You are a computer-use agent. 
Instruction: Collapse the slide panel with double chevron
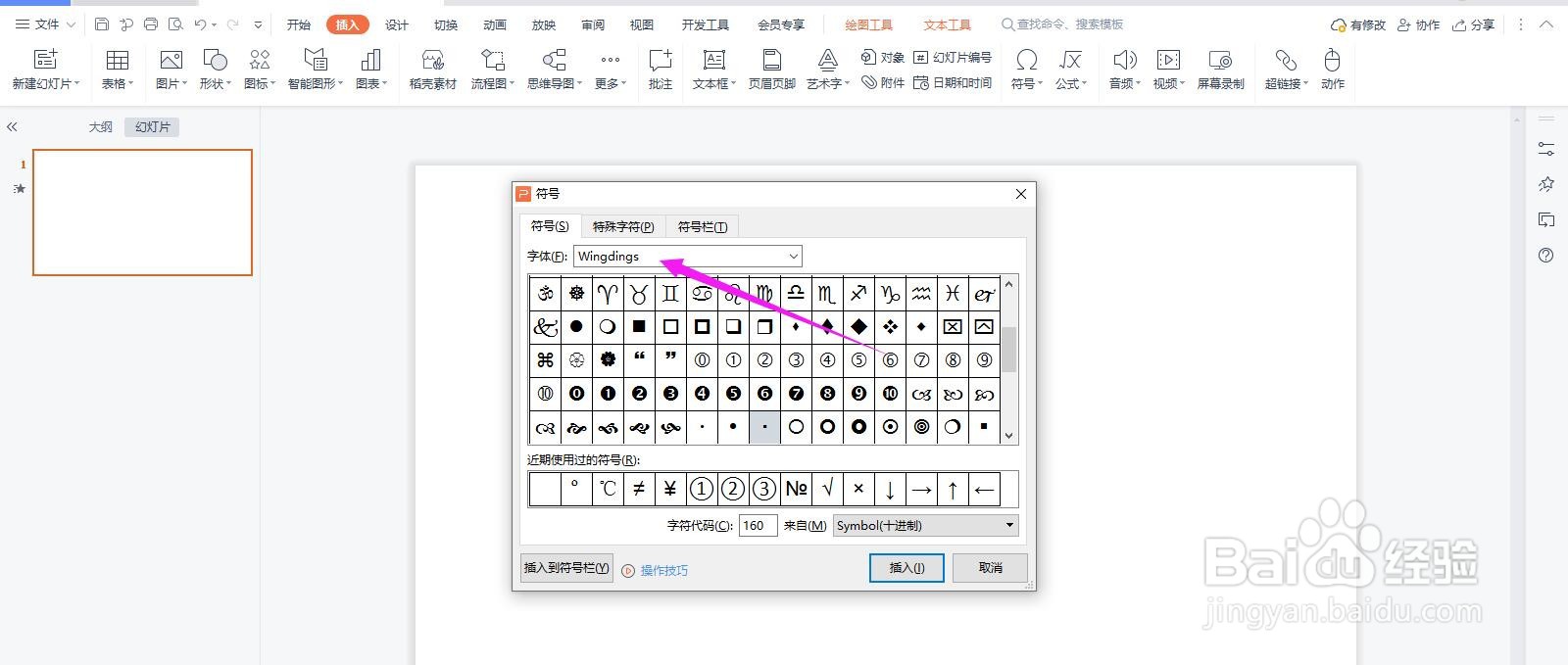12,126
